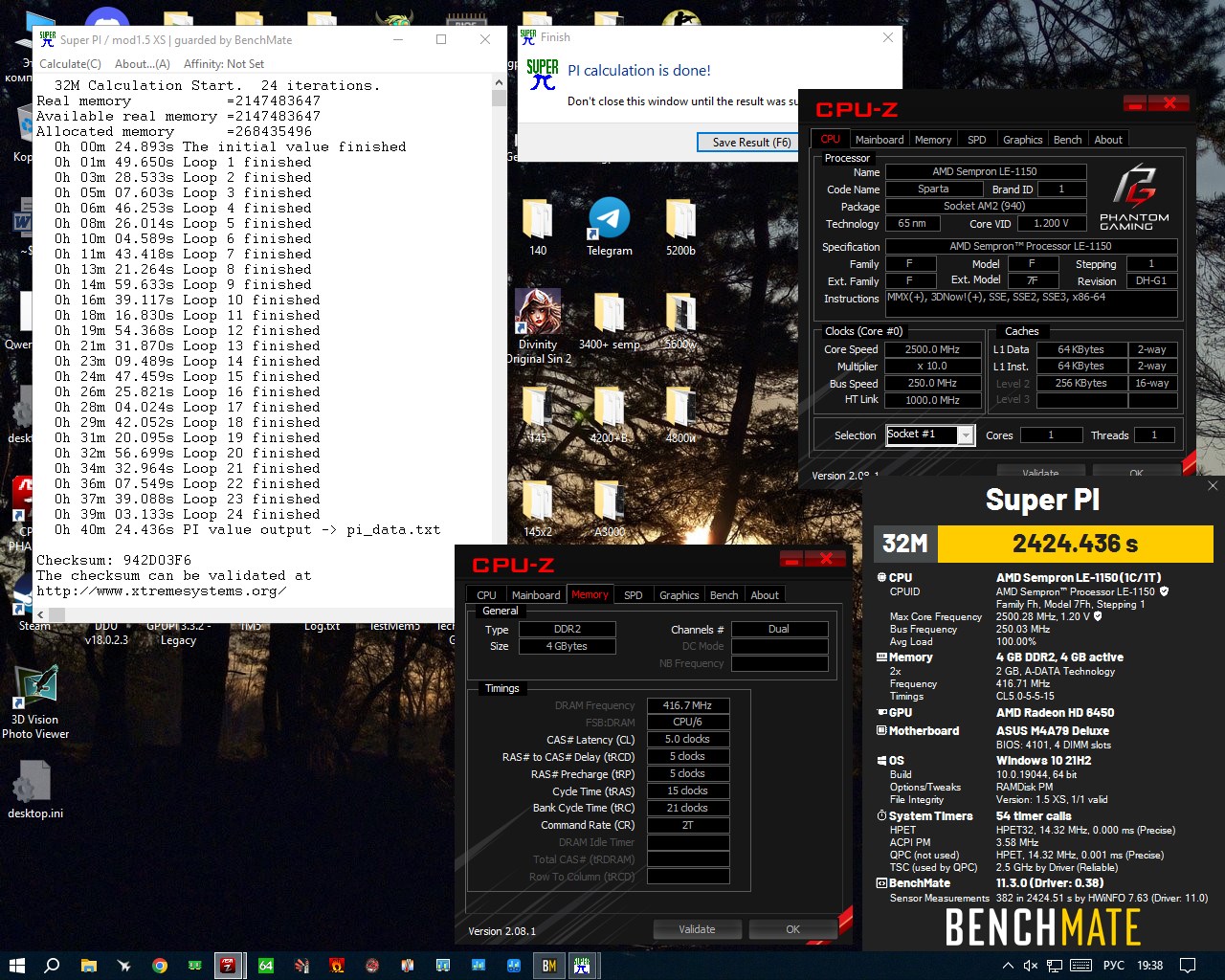Open About tab in upper CPU-Z window

click(1108, 139)
